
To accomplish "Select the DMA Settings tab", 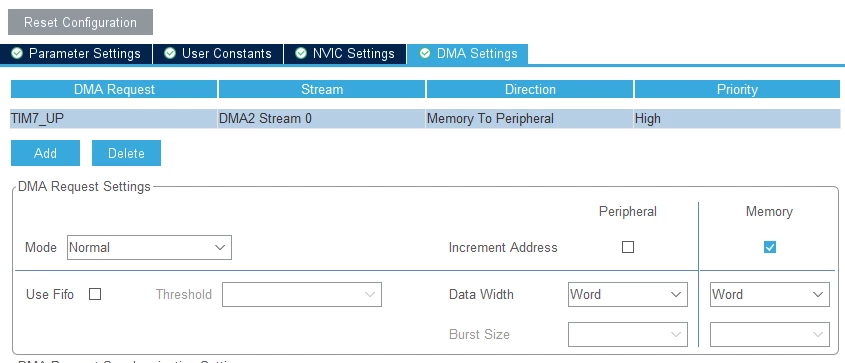I will coord(468,53).
